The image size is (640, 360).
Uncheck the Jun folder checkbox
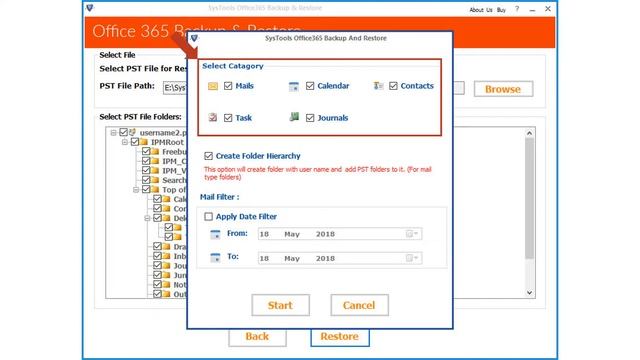158,275
